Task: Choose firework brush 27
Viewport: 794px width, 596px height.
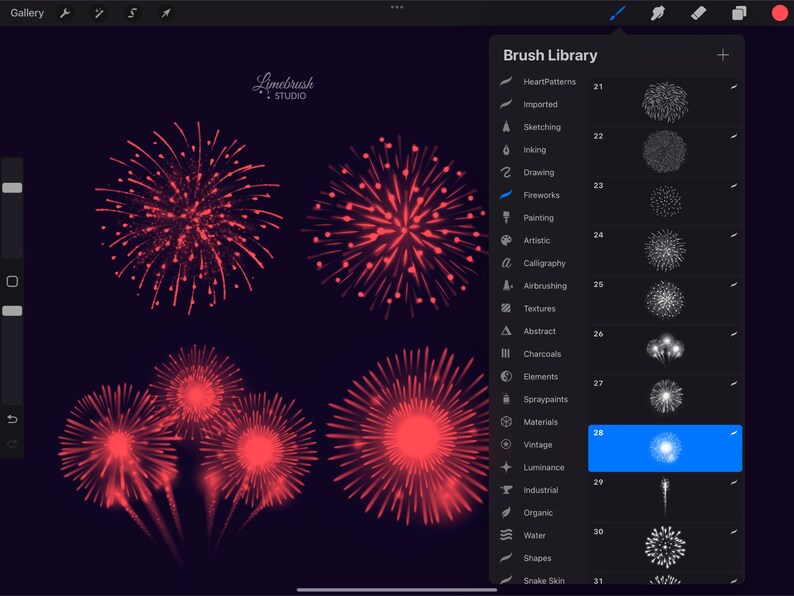Action: point(665,399)
